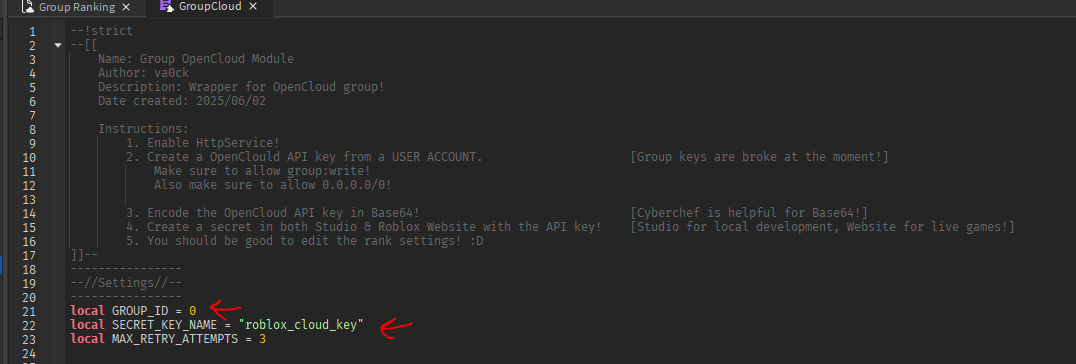Click the purple GroupCloud module script icon
The height and width of the screenshot is (364, 1076).
pos(165,6)
